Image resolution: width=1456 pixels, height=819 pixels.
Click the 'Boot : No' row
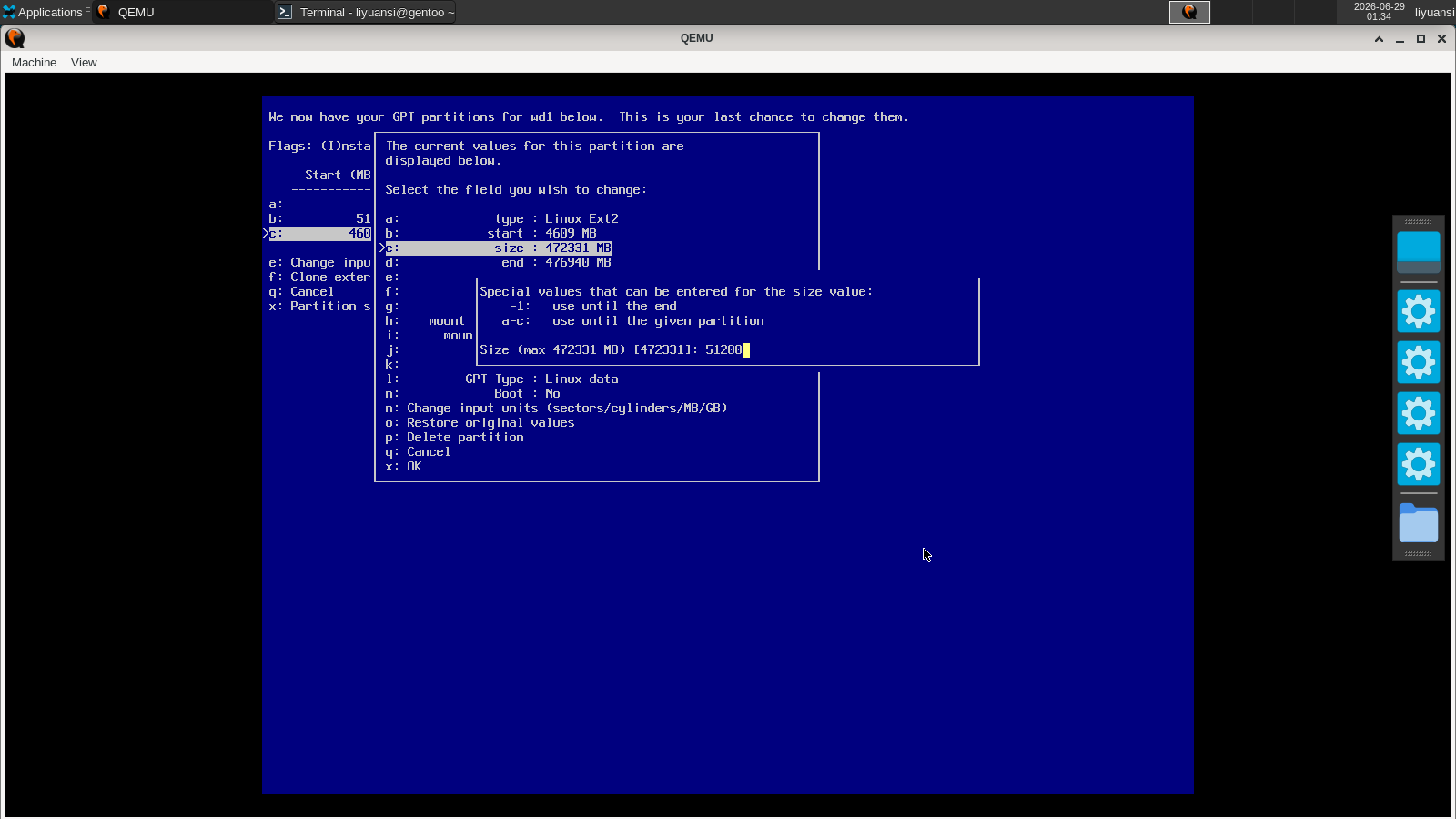[x=472, y=393]
